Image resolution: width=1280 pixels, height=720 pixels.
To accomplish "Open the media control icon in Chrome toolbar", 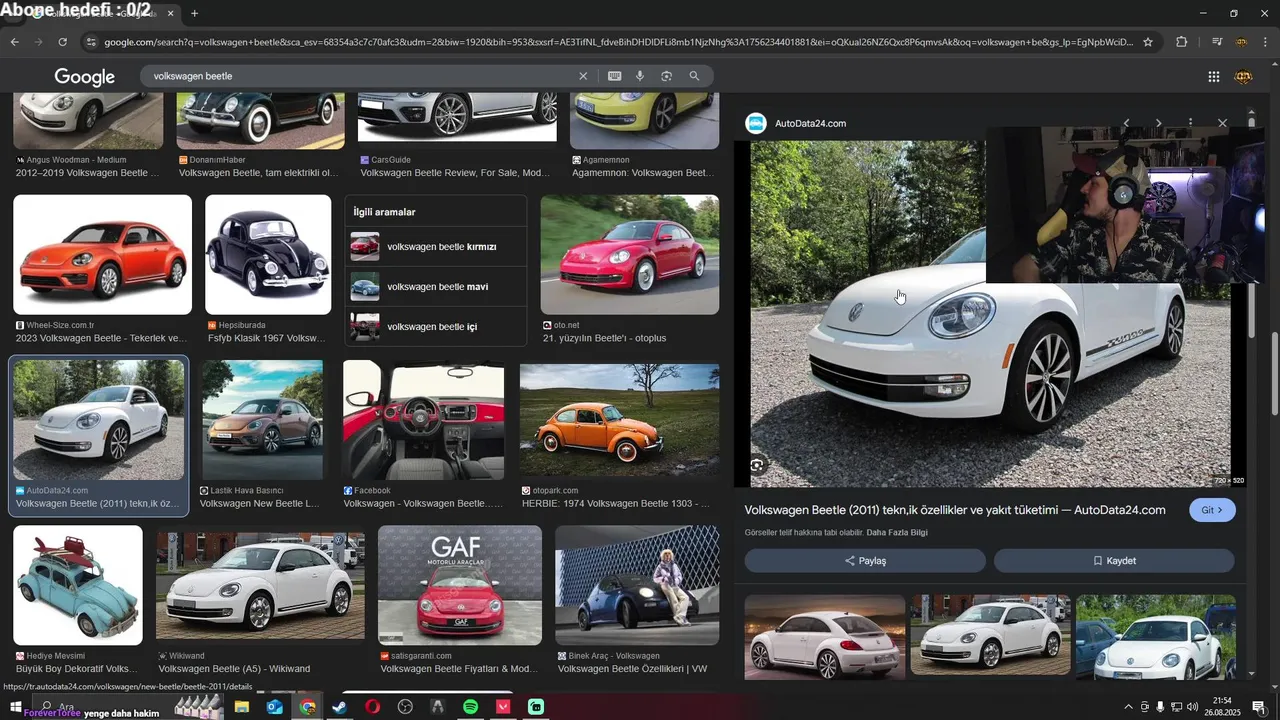I will 1216,42.
